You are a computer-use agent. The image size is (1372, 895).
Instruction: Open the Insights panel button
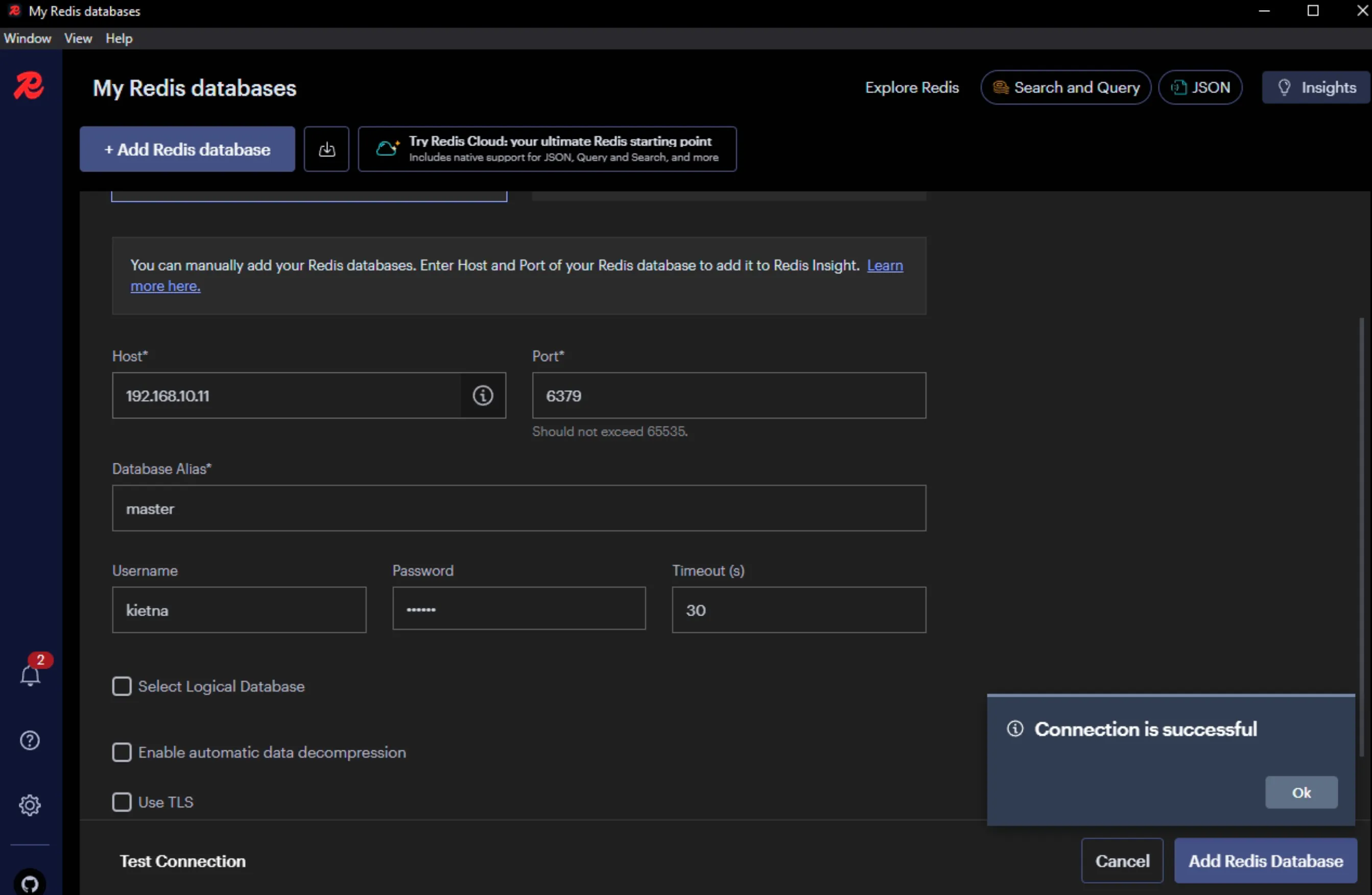[x=1316, y=88]
